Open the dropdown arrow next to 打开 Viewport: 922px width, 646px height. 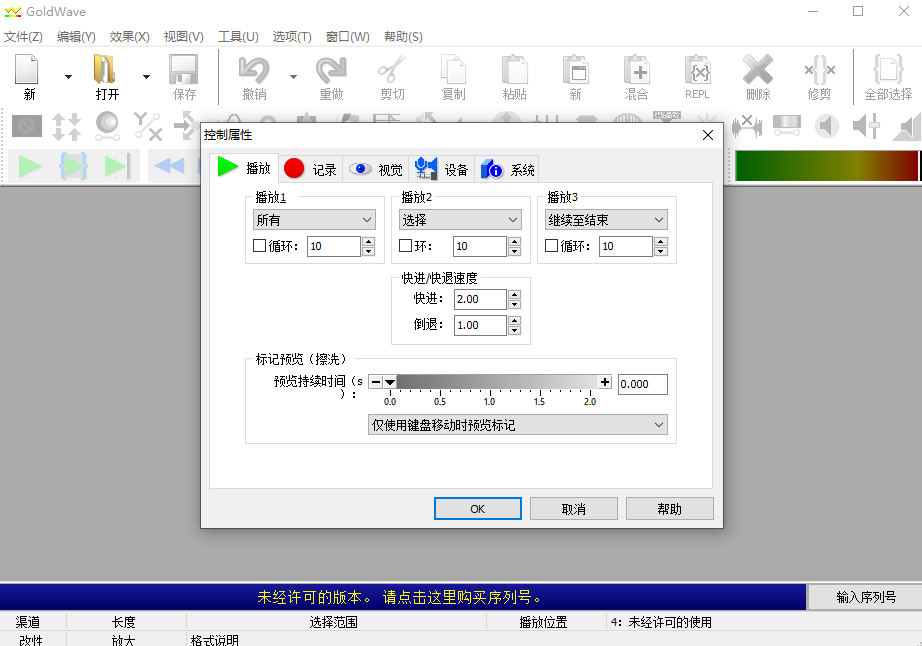[x=146, y=77]
